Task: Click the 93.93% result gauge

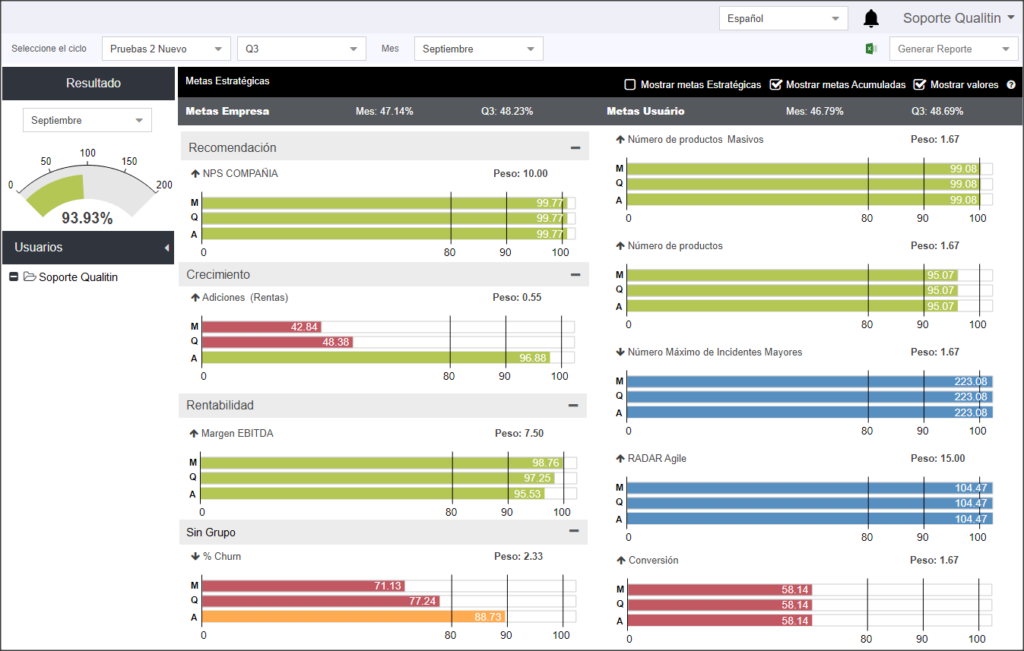Action: point(87,191)
